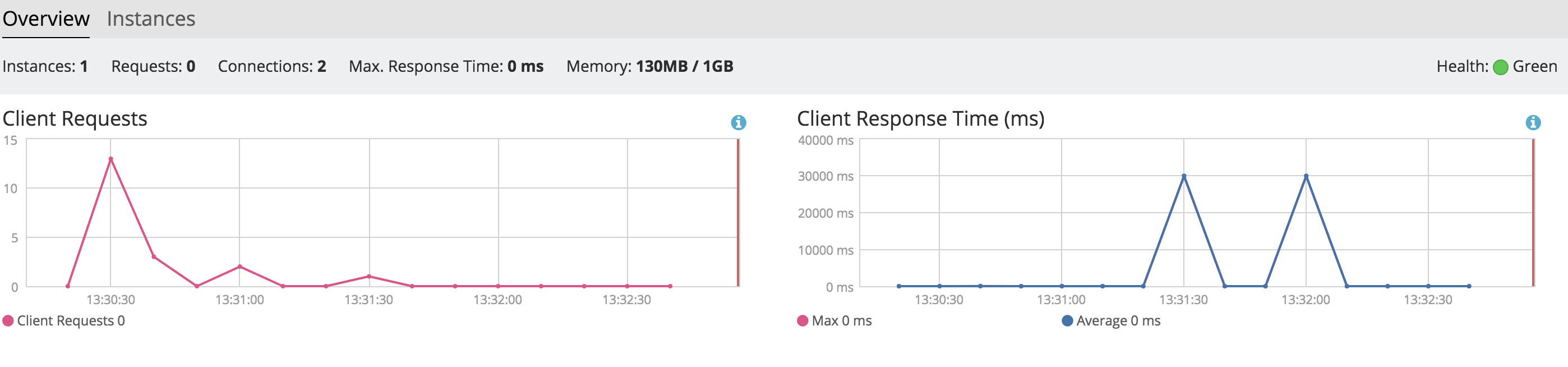Click the requests data point at 13:31:00
The width and height of the screenshot is (1568, 367).
240,267
